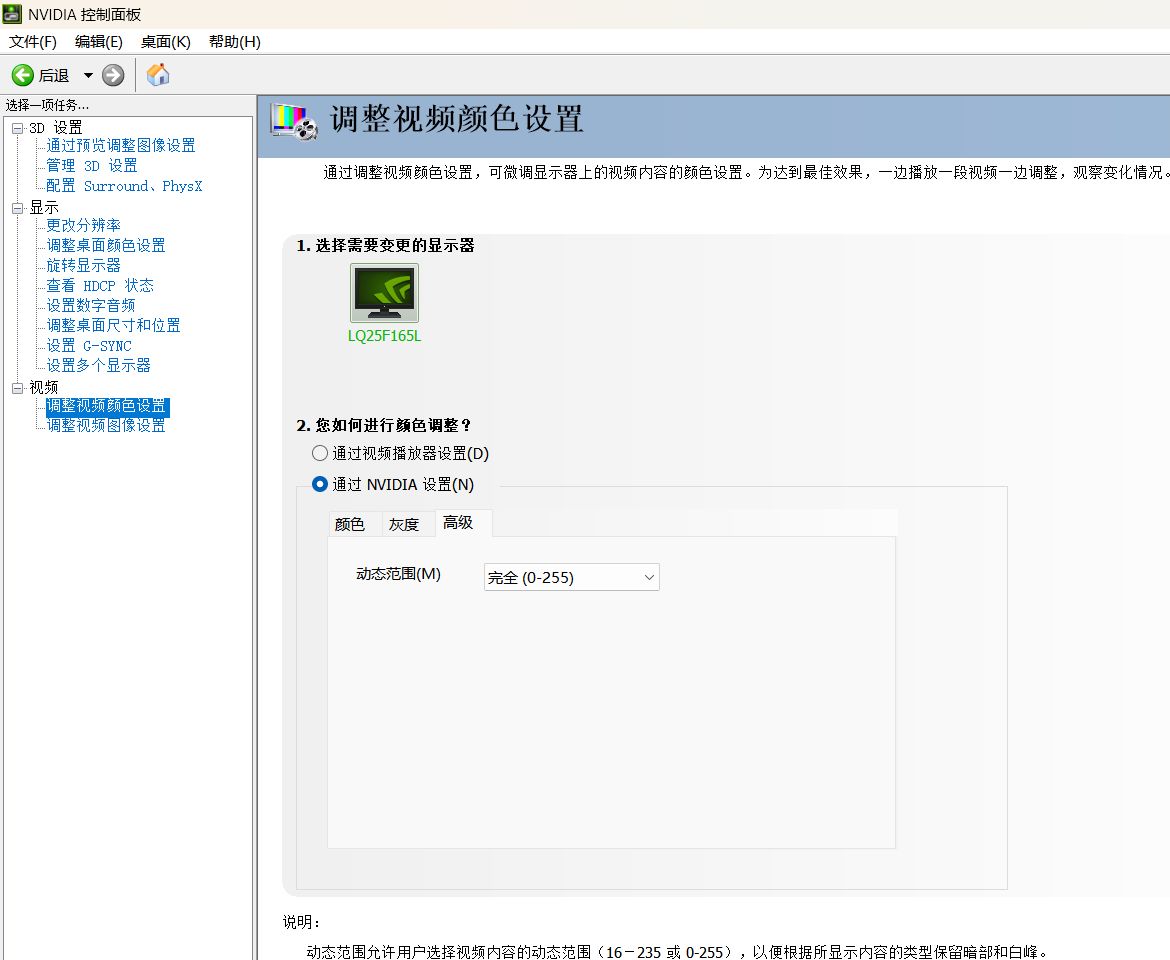
Task: Collapse the 视频 tree node
Action: click(x=18, y=388)
